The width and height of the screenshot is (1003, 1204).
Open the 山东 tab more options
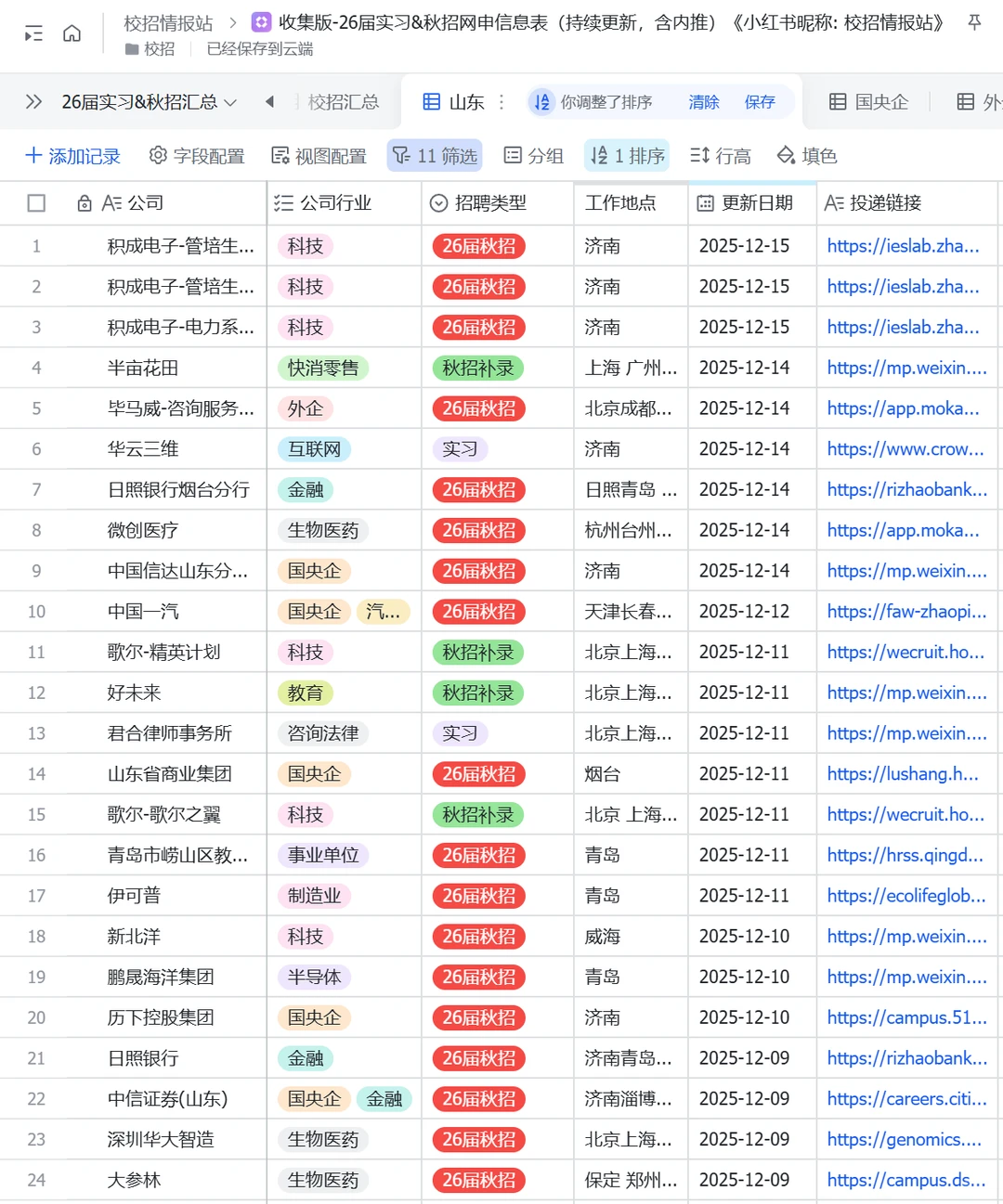[x=501, y=102]
